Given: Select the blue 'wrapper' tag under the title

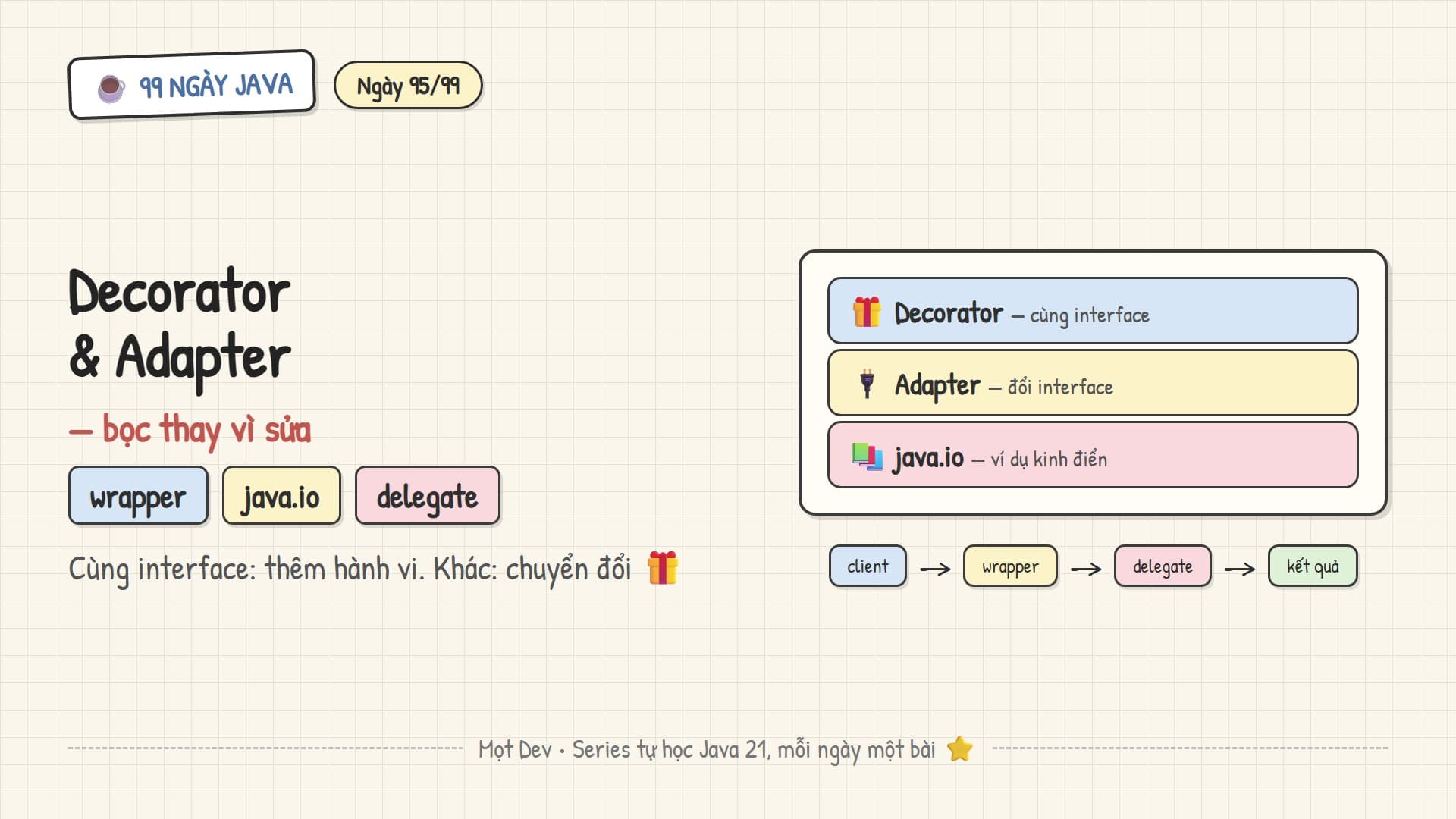Looking at the screenshot, I should click(x=138, y=496).
